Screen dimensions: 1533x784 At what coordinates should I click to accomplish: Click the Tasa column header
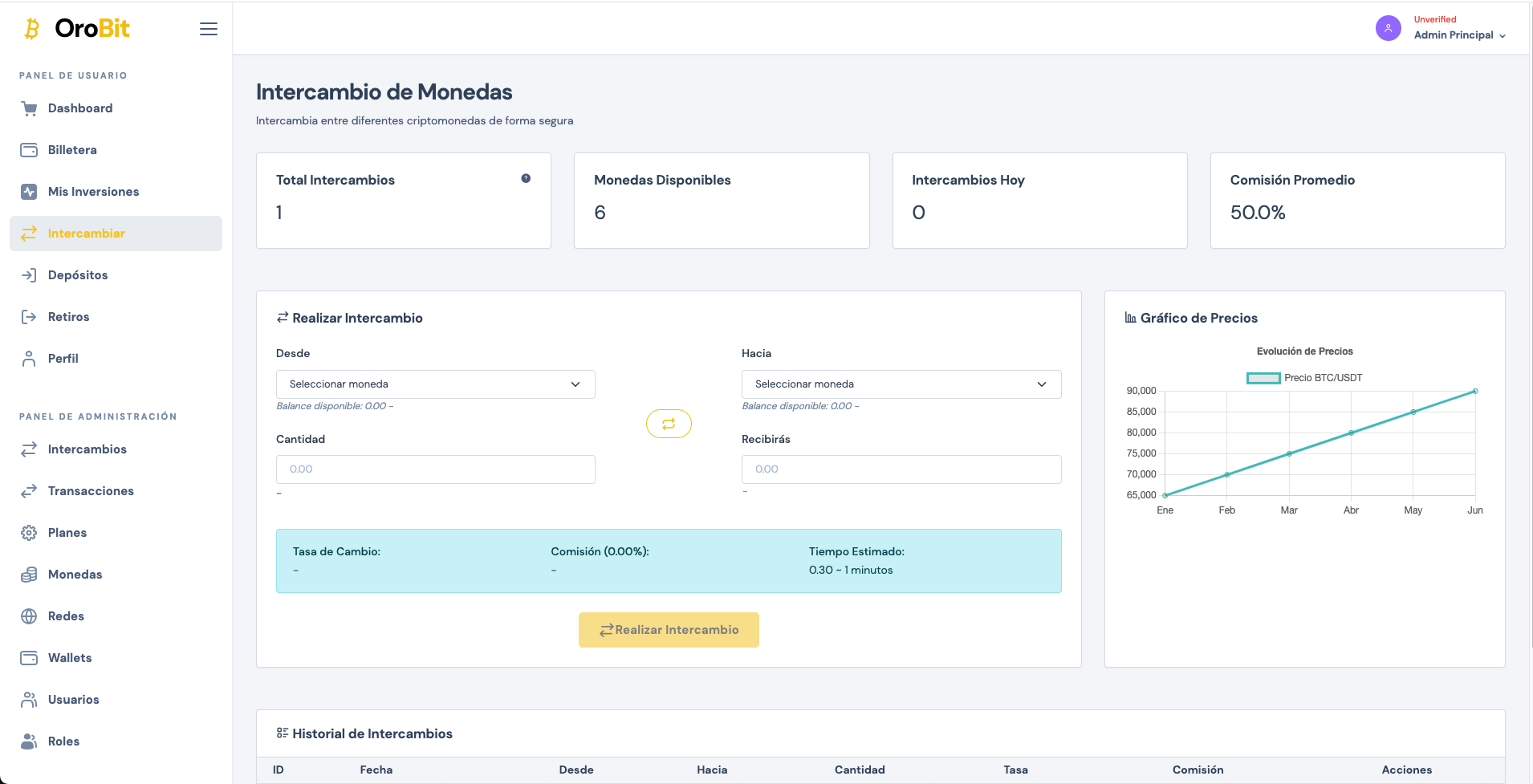(x=1015, y=770)
